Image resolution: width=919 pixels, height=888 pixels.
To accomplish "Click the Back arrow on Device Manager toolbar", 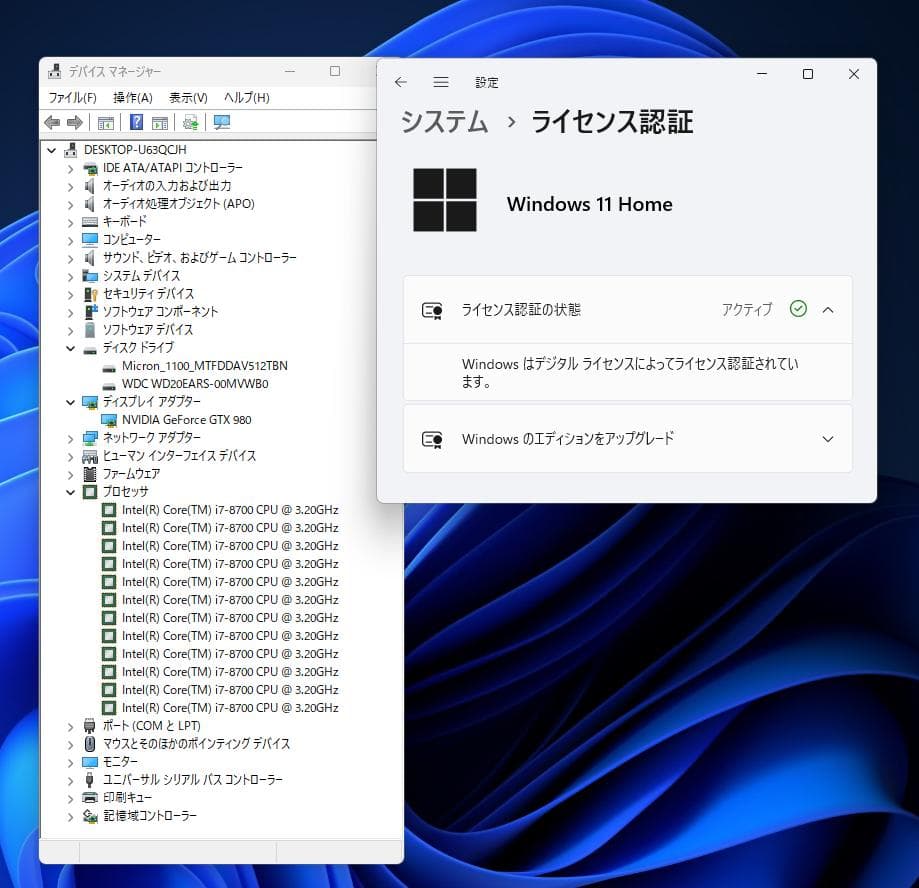I will (x=52, y=122).
